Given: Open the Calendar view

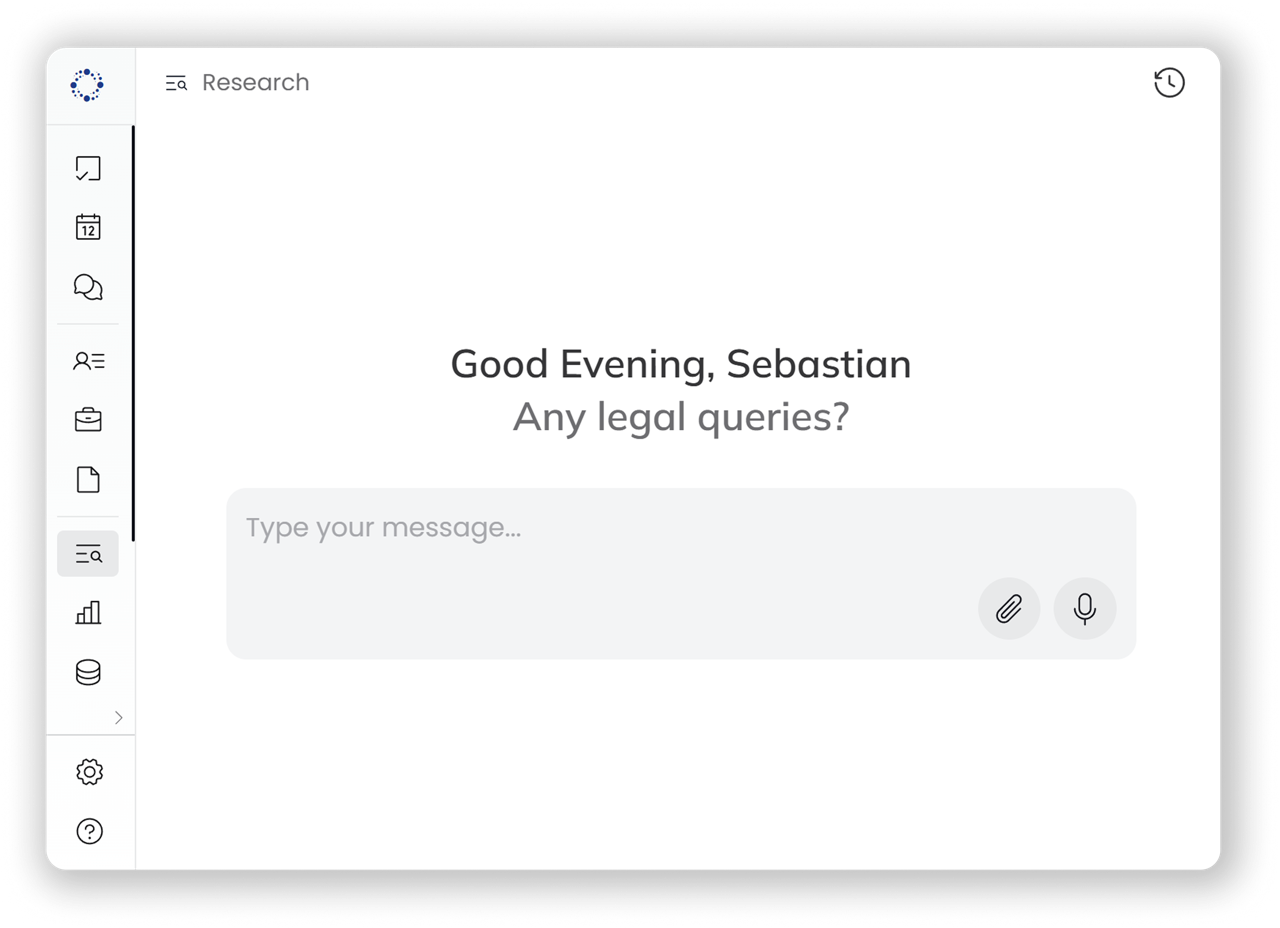Looking at the screenshot, I should [88, 227].
